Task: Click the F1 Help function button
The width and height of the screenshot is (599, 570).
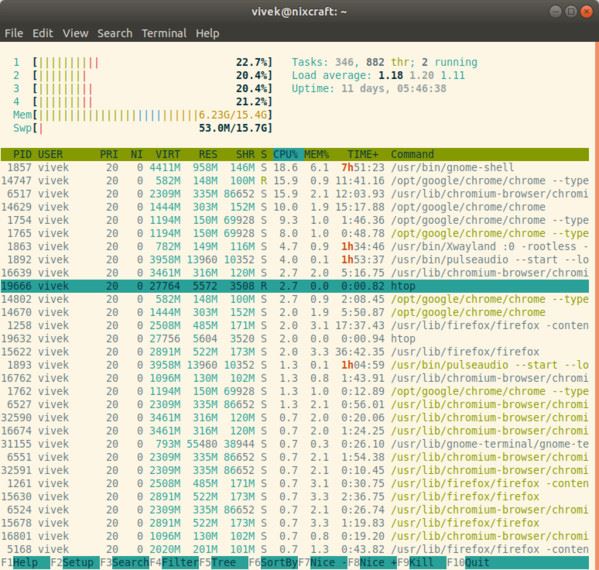Action: click(x=25, y=562)
